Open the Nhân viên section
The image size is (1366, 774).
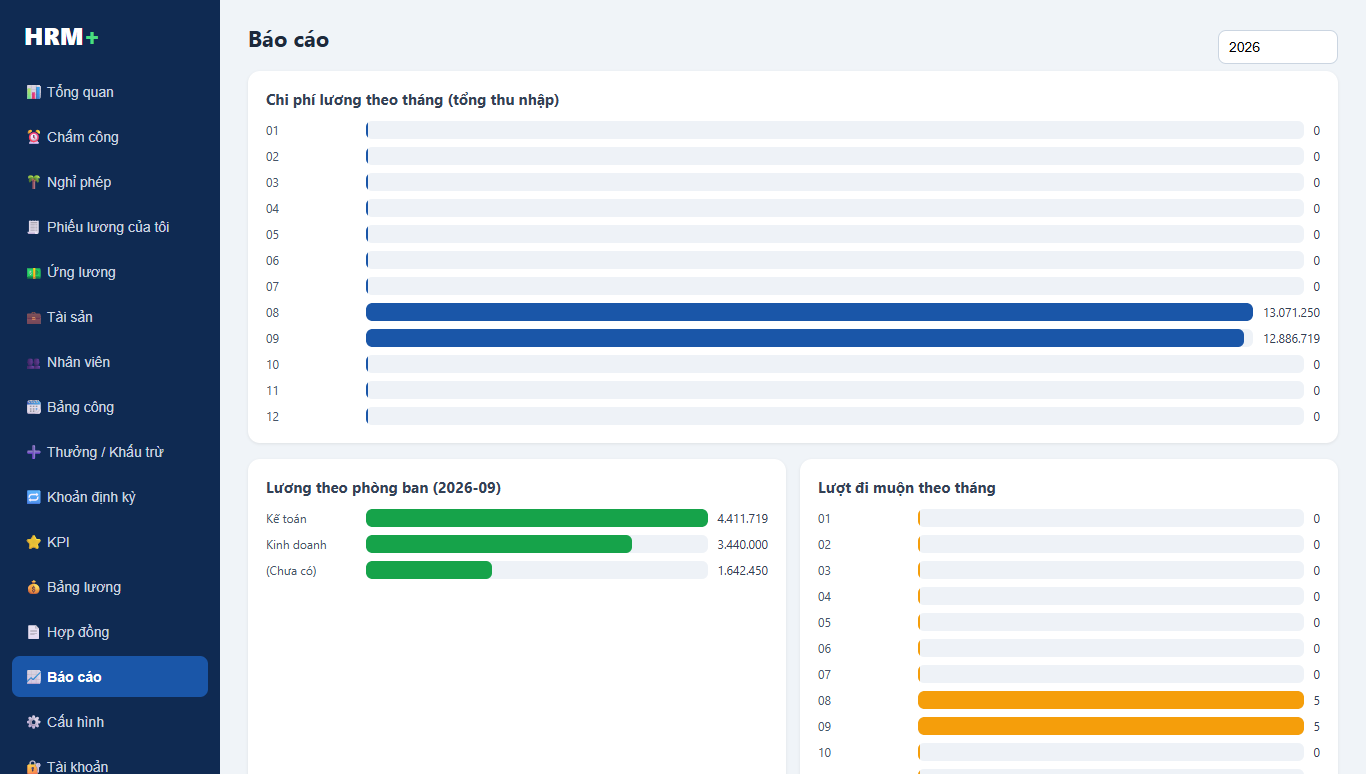coord(110,362)
